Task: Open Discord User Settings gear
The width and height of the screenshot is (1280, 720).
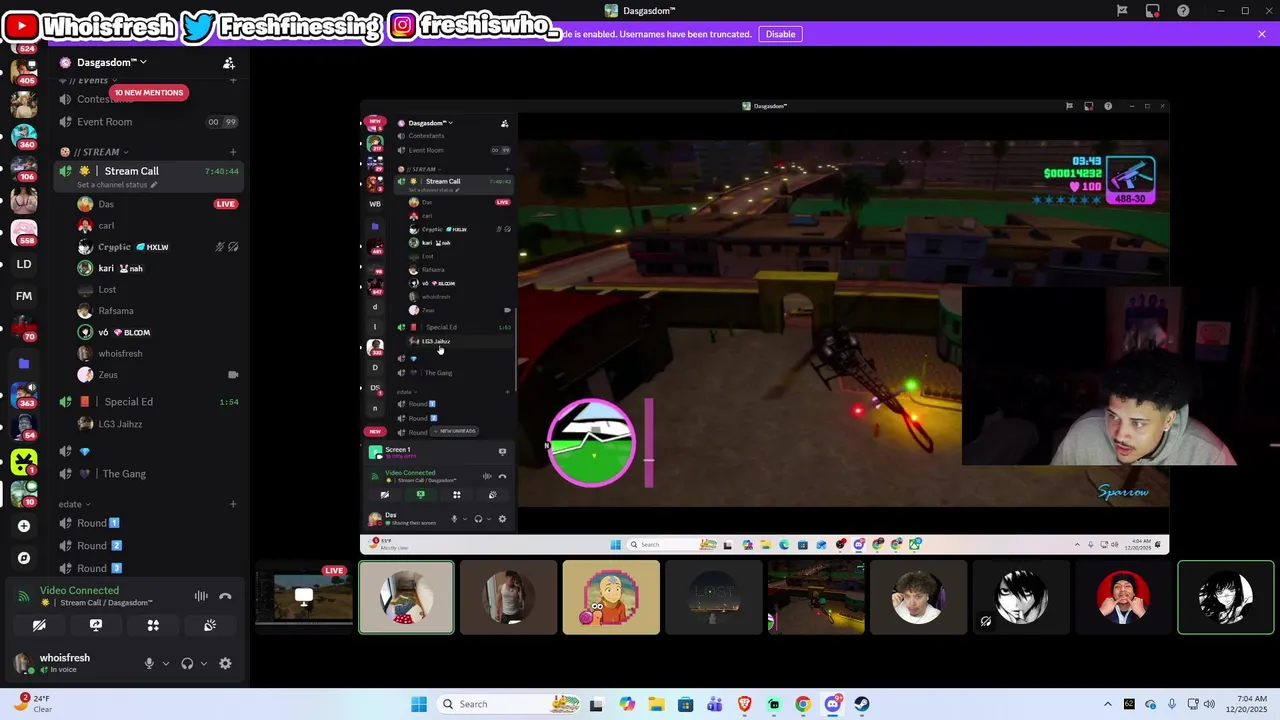Action: [x=225, y=663]
